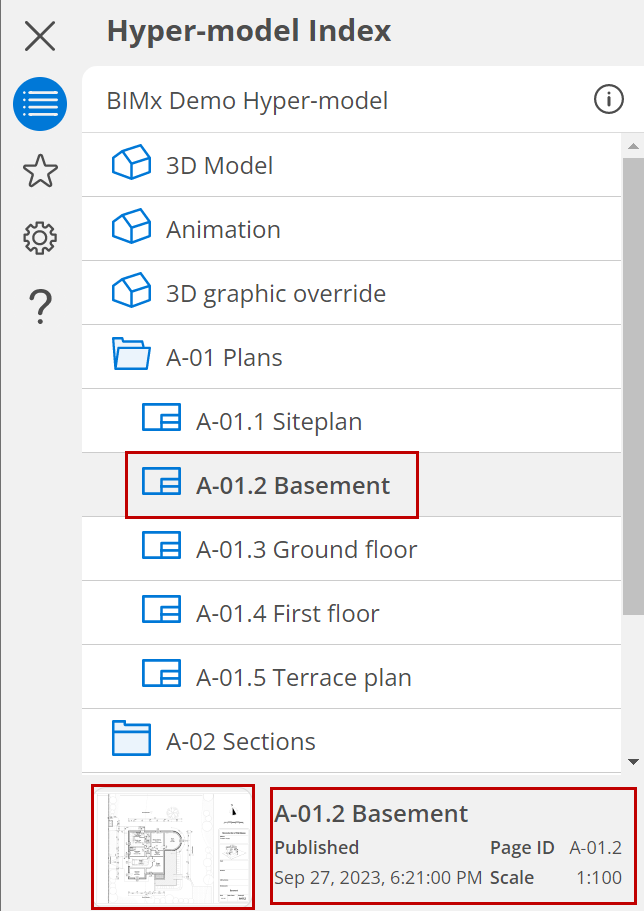Open the index list view icon
This screenshot has width=644, height=911.
pyautogui.click(x=40, y=104)
